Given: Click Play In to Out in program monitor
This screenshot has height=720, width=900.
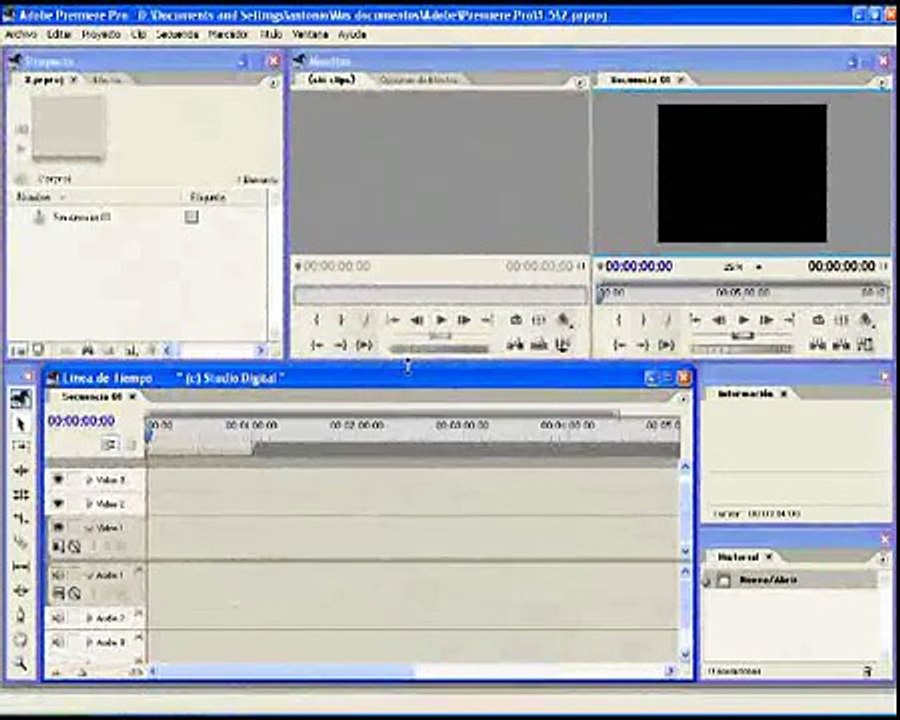Looking at the screenshot, I should (x=666, y=344).
